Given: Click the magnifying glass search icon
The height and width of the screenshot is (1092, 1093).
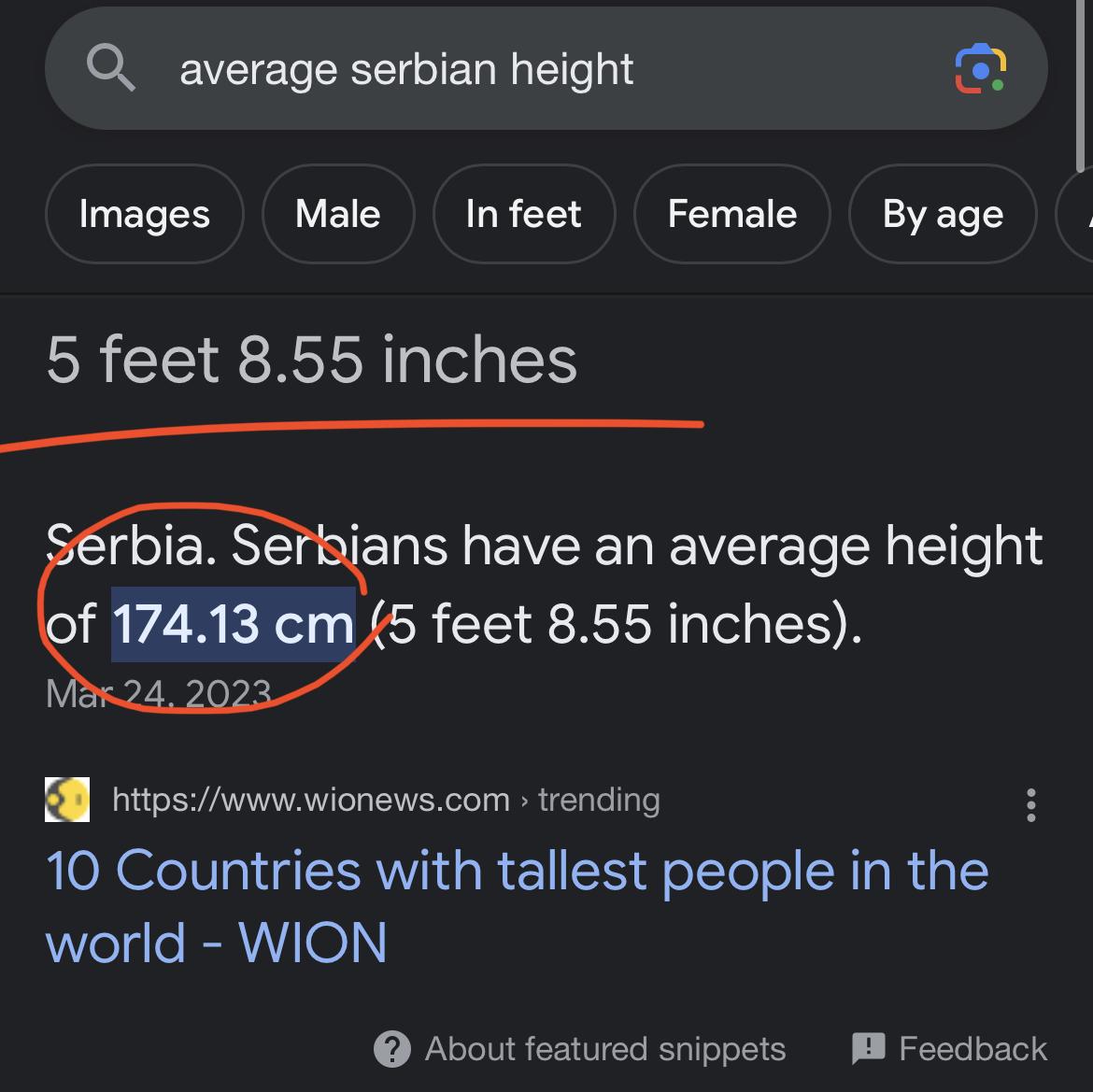Looking at the screenshot, I should [x=111, y=68].
